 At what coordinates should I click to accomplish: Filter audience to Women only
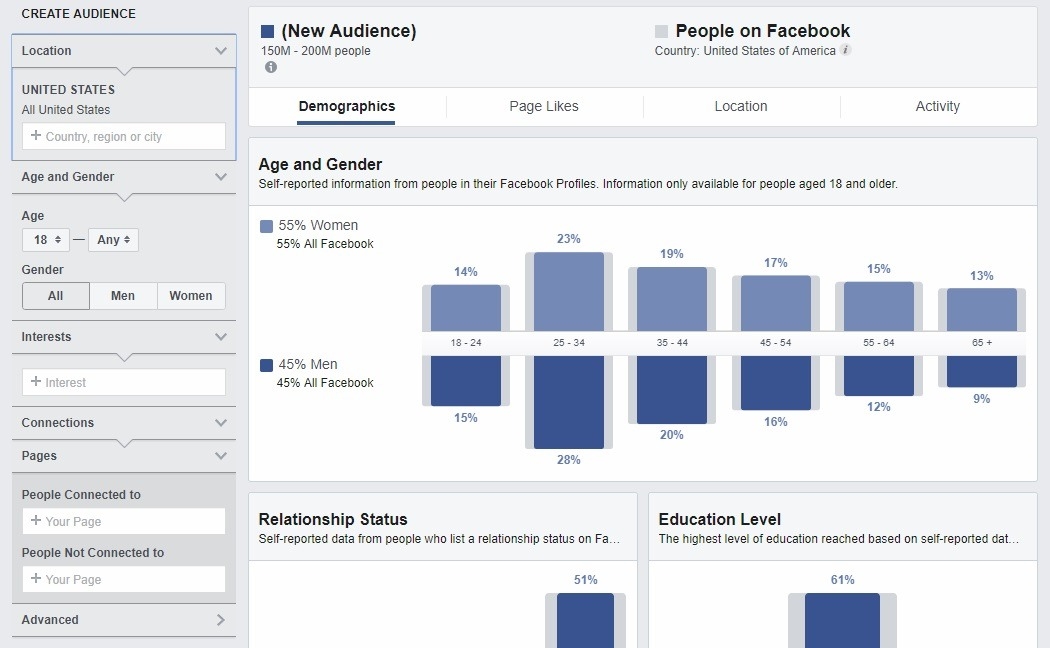pyautogui.click(x=190, y=295)
